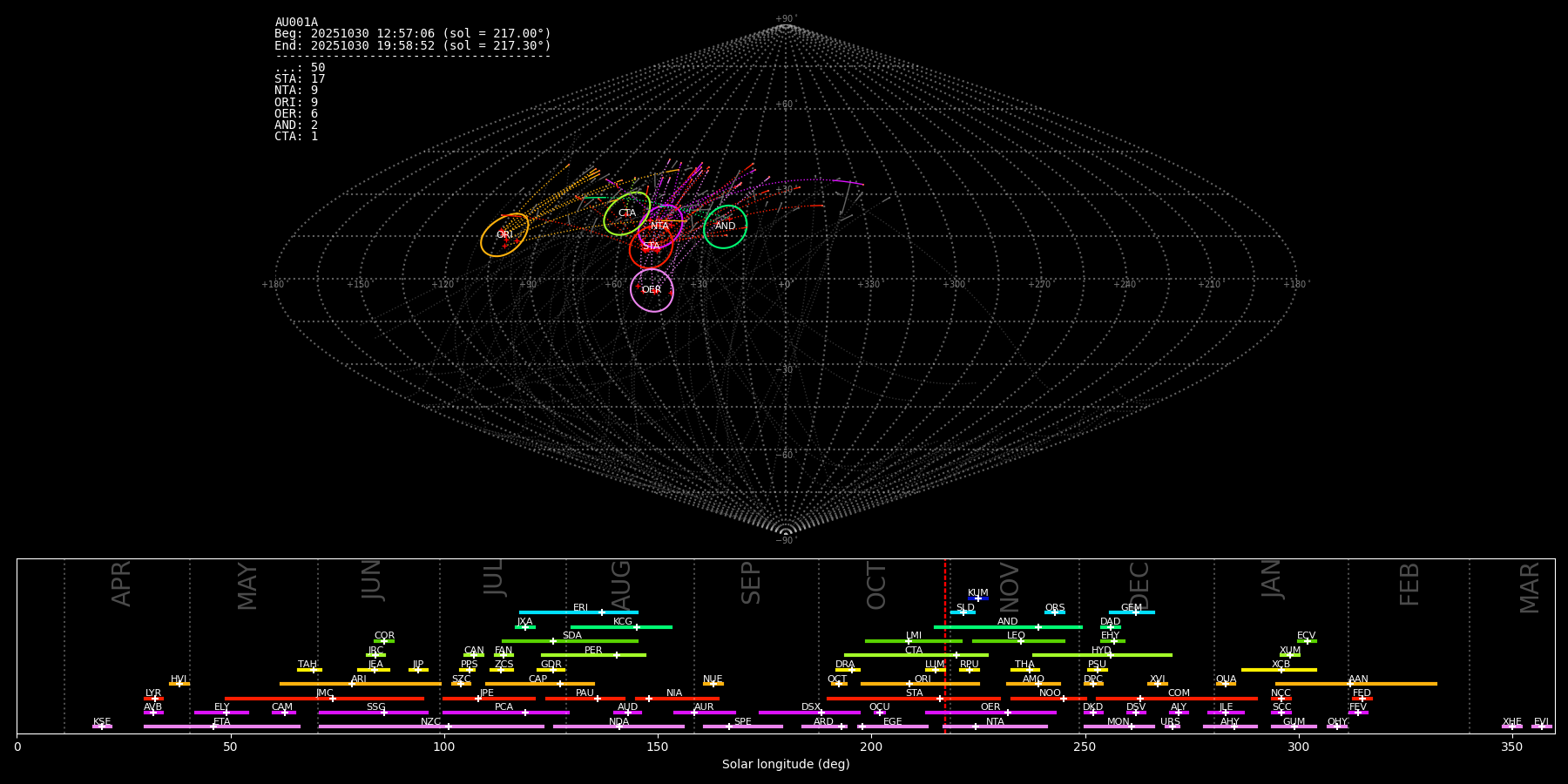The image size is (1568, 784).
Task: Click the AAN shower bar in the timeline
Action: click(1356, 684)
